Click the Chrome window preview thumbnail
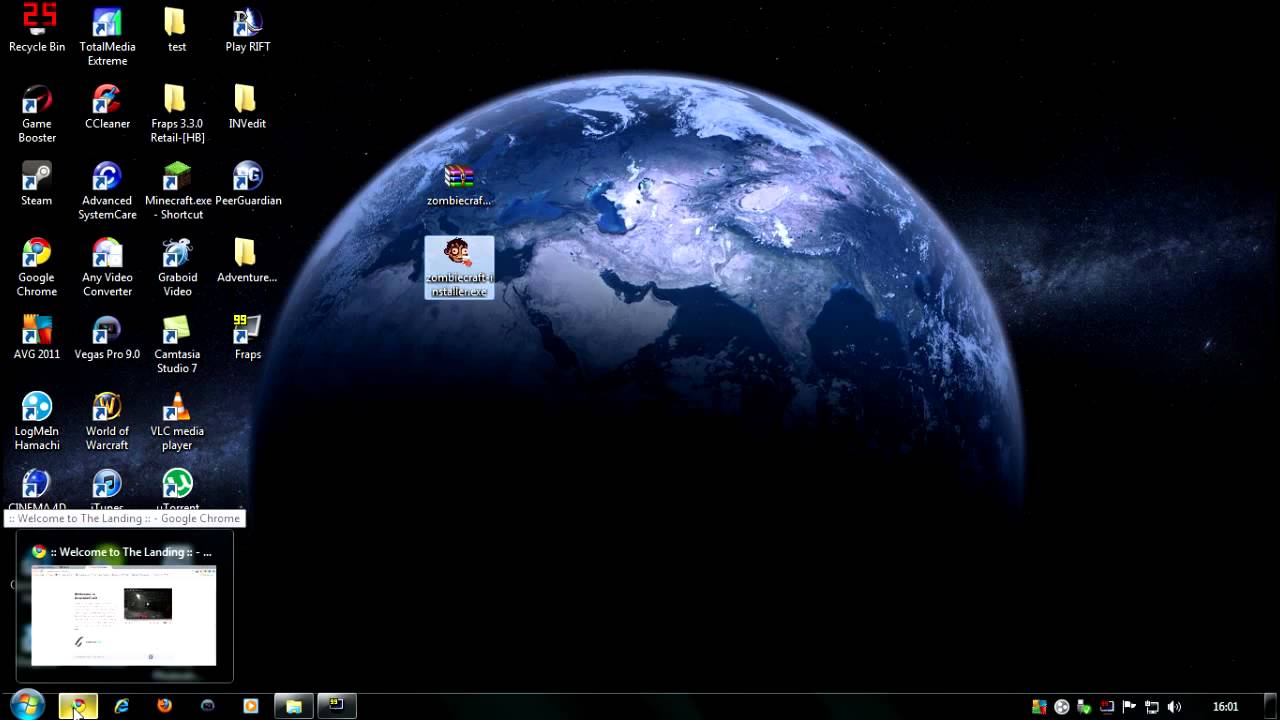 pyautogui.click(x=124, y=615)
